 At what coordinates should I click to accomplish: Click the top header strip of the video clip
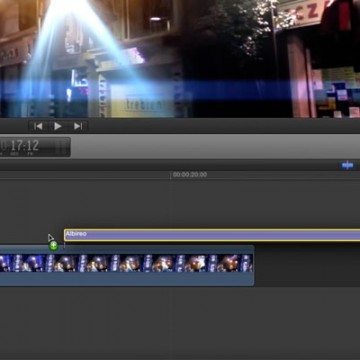pos(126,250)
